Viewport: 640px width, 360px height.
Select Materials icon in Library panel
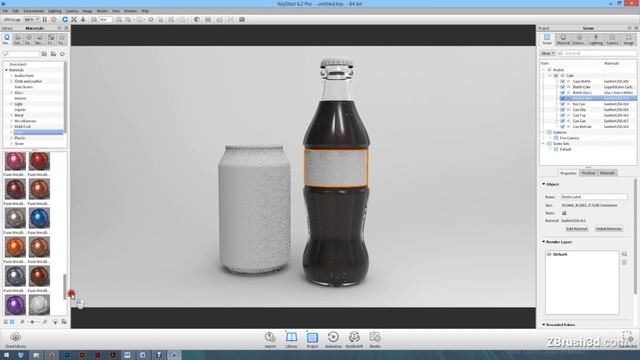tap(7, 39)
